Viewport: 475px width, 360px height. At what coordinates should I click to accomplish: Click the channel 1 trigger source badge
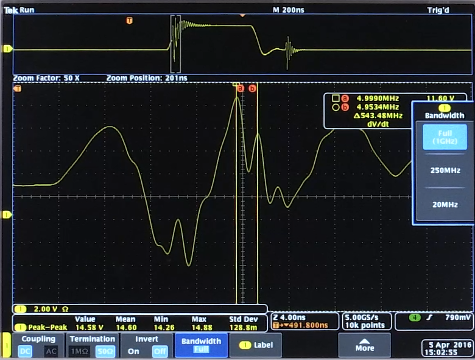tap(415, 317)
